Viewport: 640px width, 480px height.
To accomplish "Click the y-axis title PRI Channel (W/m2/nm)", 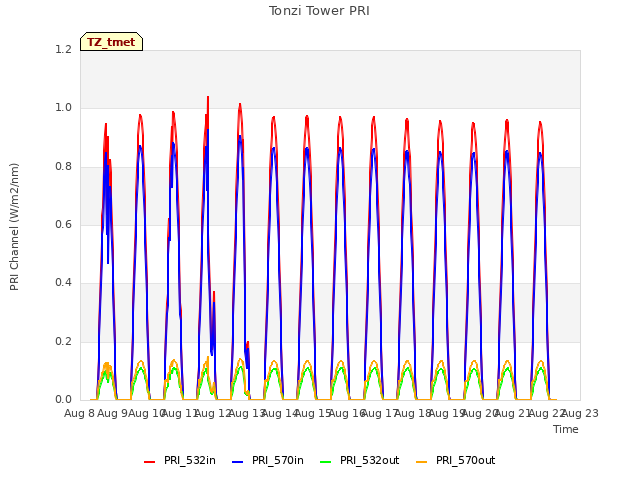I will pos(14,227).
